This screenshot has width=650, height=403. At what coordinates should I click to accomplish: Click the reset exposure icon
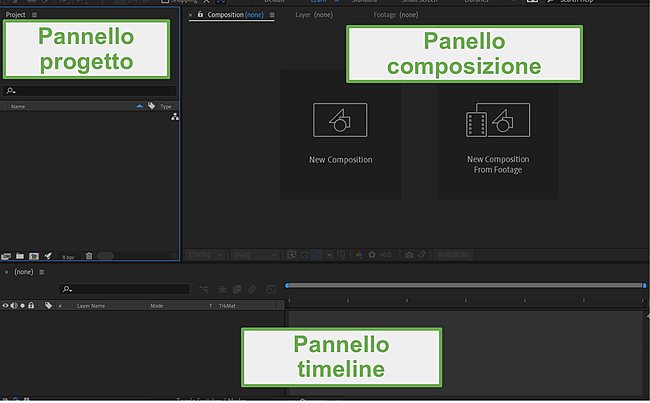pos(372,255)
